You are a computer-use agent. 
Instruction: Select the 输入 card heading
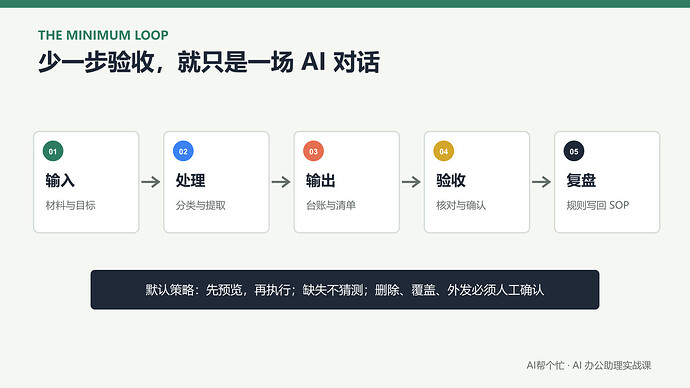coord(60,180)
